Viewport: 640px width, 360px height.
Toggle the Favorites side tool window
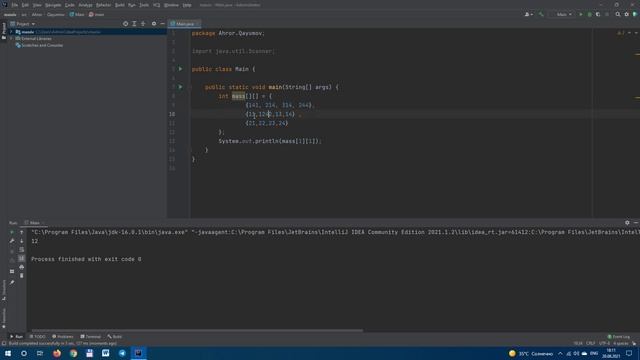[4, 318]
